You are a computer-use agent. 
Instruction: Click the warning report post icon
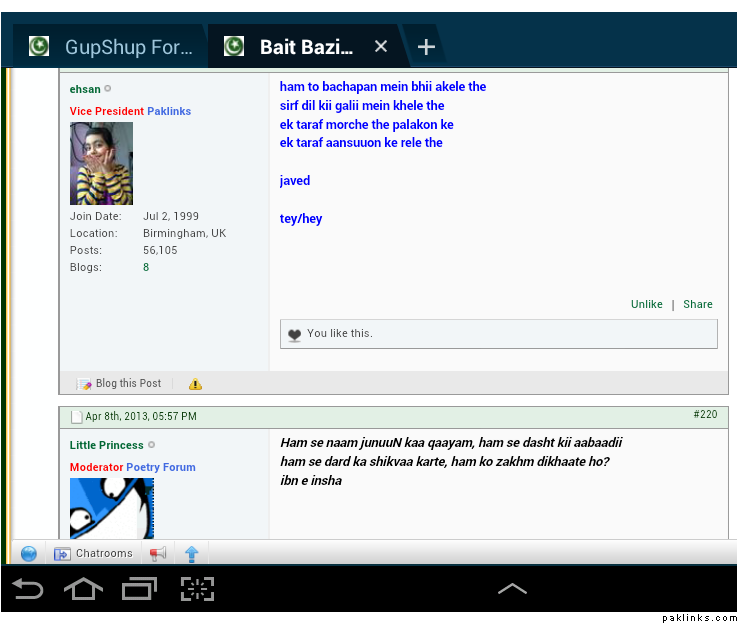click(x=195, y=384)
